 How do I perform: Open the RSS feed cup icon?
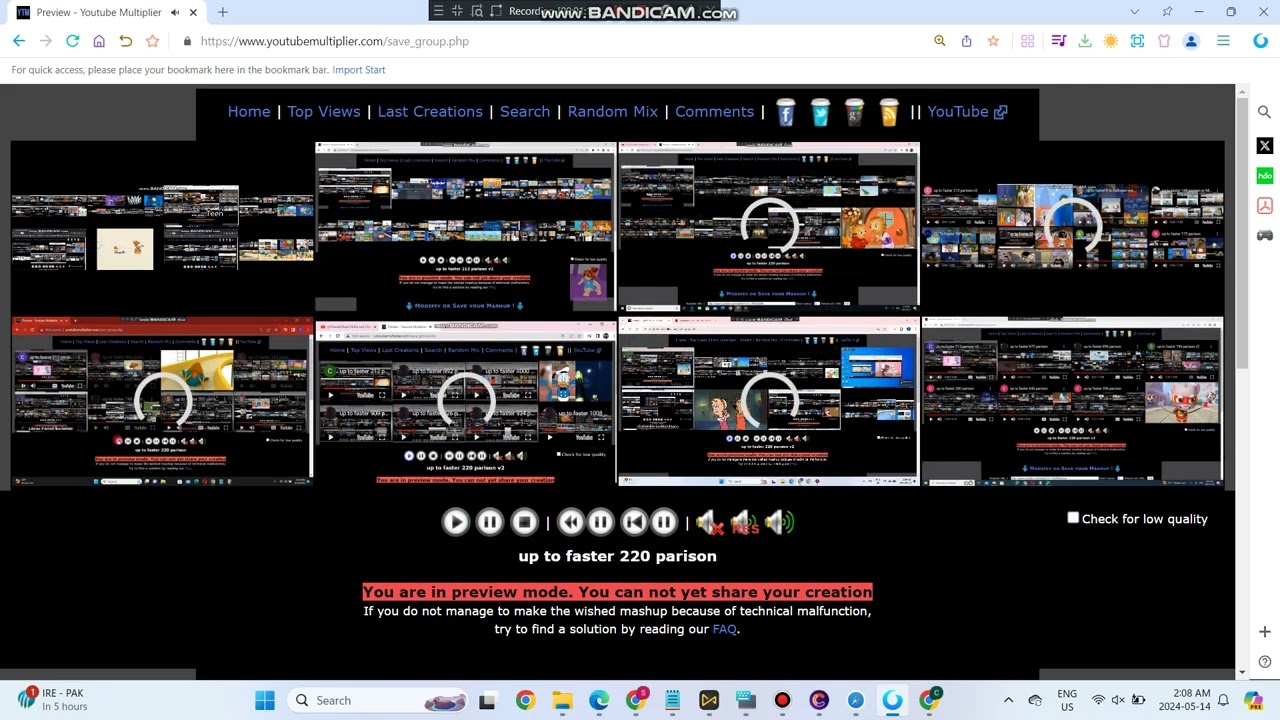click(x=889, y=112)
